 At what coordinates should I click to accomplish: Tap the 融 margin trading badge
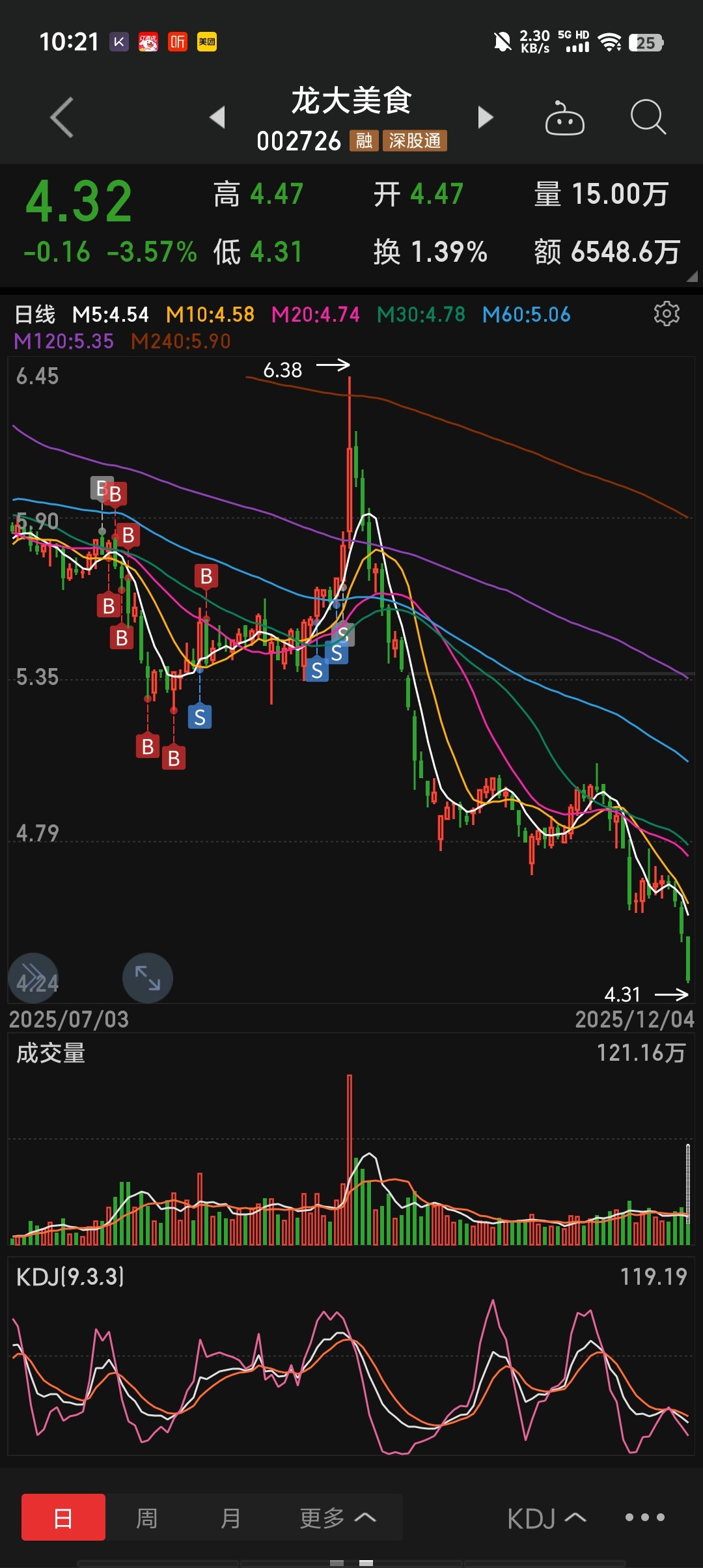click(x=364, y=141)
